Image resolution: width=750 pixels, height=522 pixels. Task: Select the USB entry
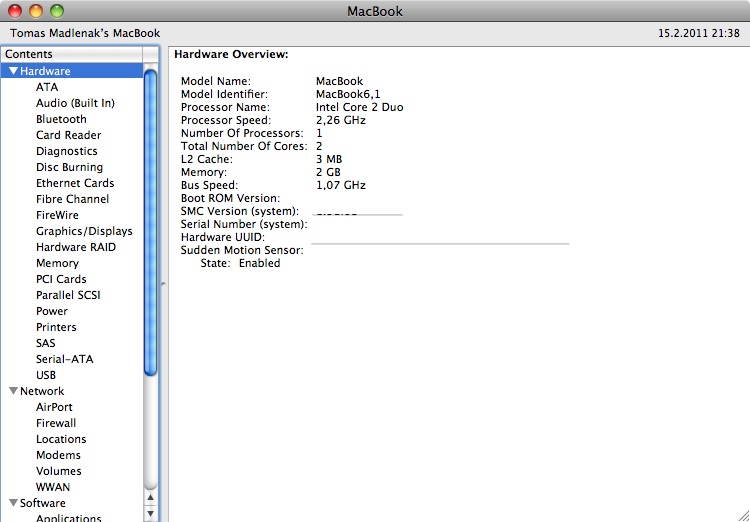[x=46, y=375]
